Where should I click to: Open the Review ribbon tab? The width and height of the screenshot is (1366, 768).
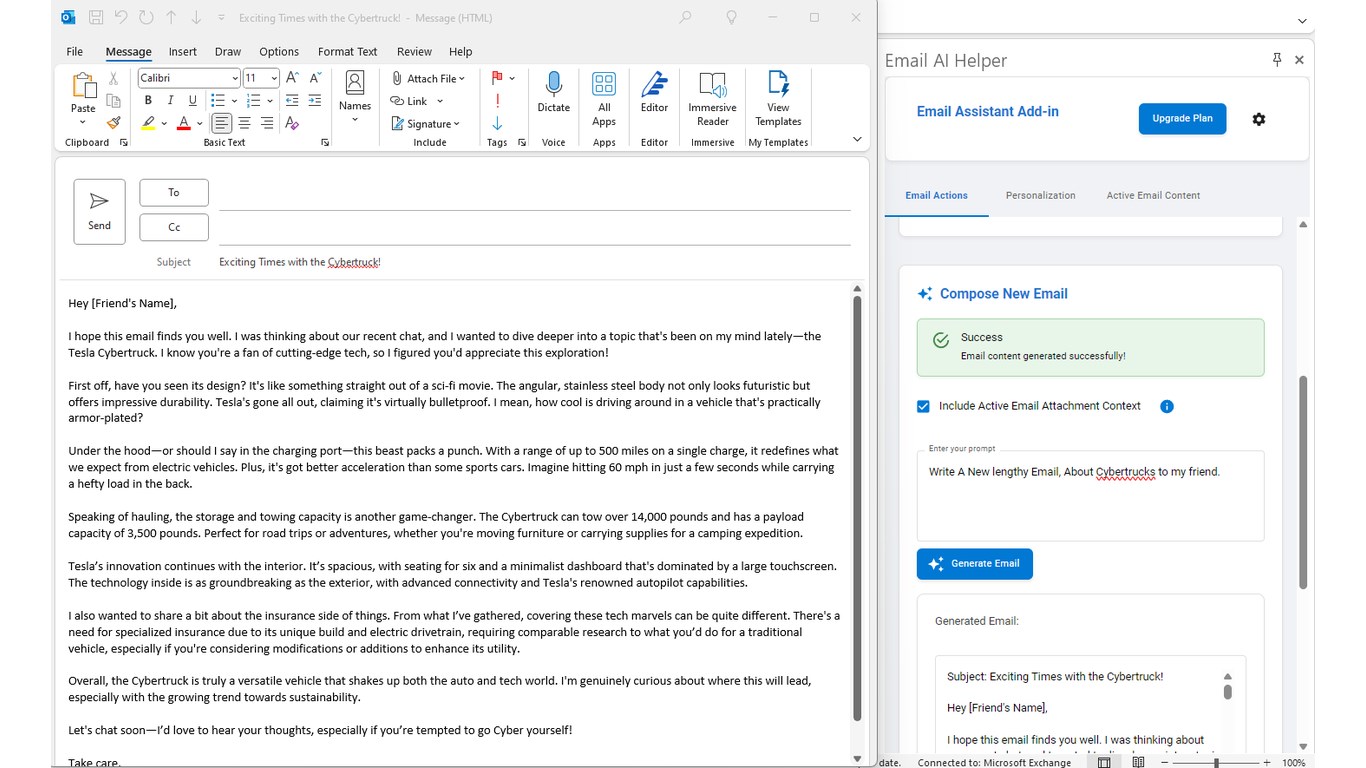(x=414, y=52)
